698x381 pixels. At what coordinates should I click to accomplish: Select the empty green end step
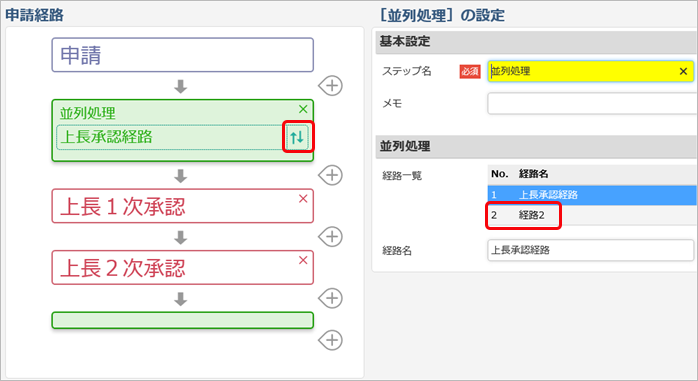point(183,320)
